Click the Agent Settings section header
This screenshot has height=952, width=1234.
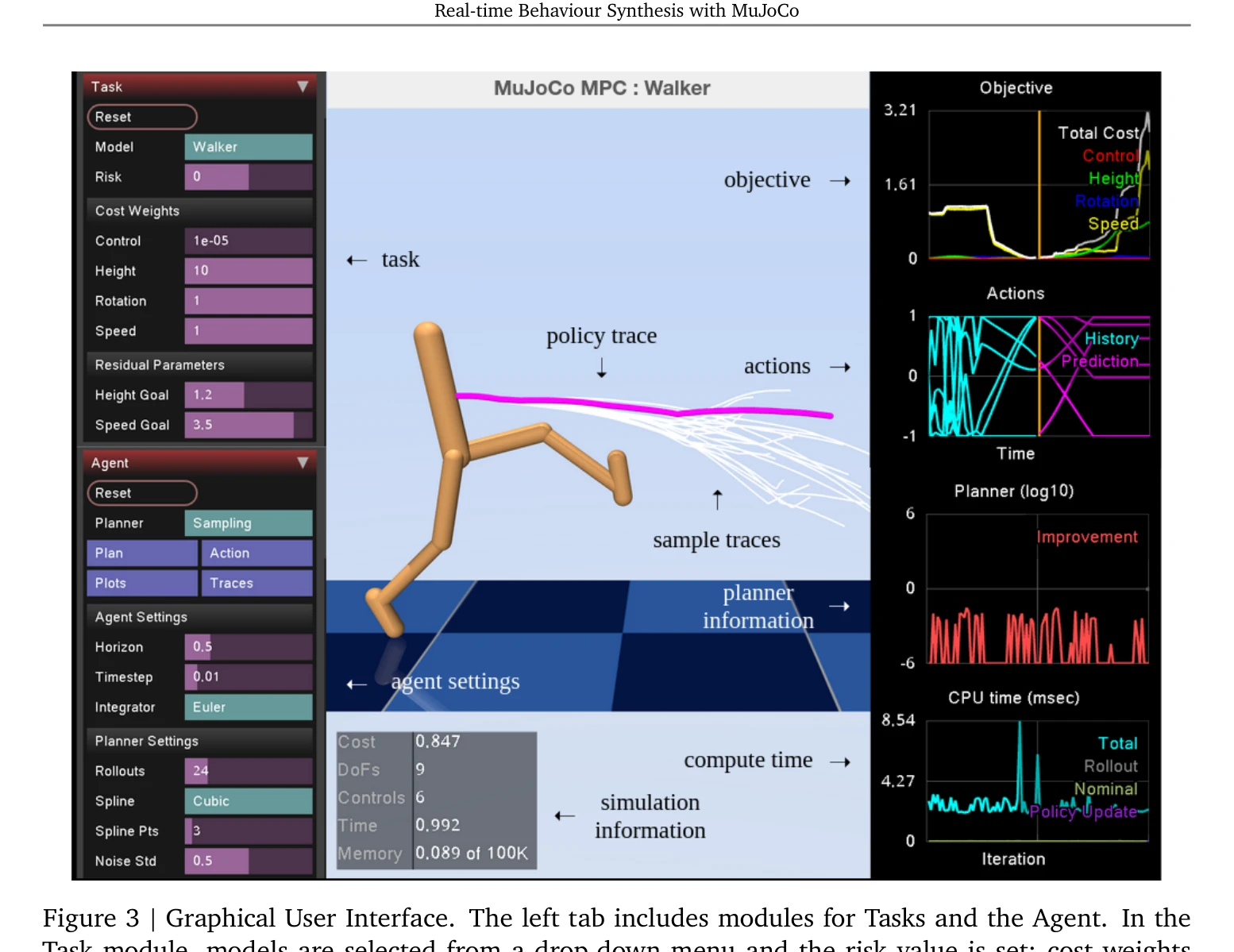pyautogui.click(x=199, y=617)
